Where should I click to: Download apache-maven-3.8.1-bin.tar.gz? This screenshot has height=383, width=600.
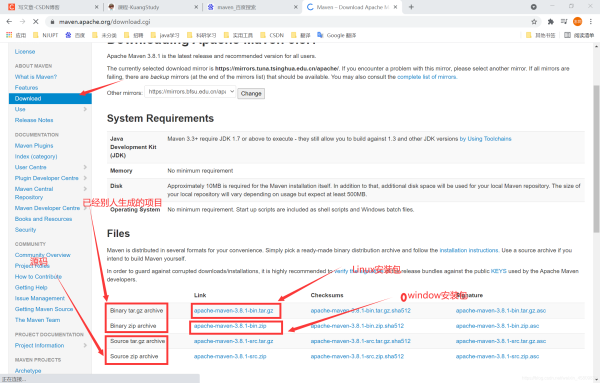click(x=233, y=311)
